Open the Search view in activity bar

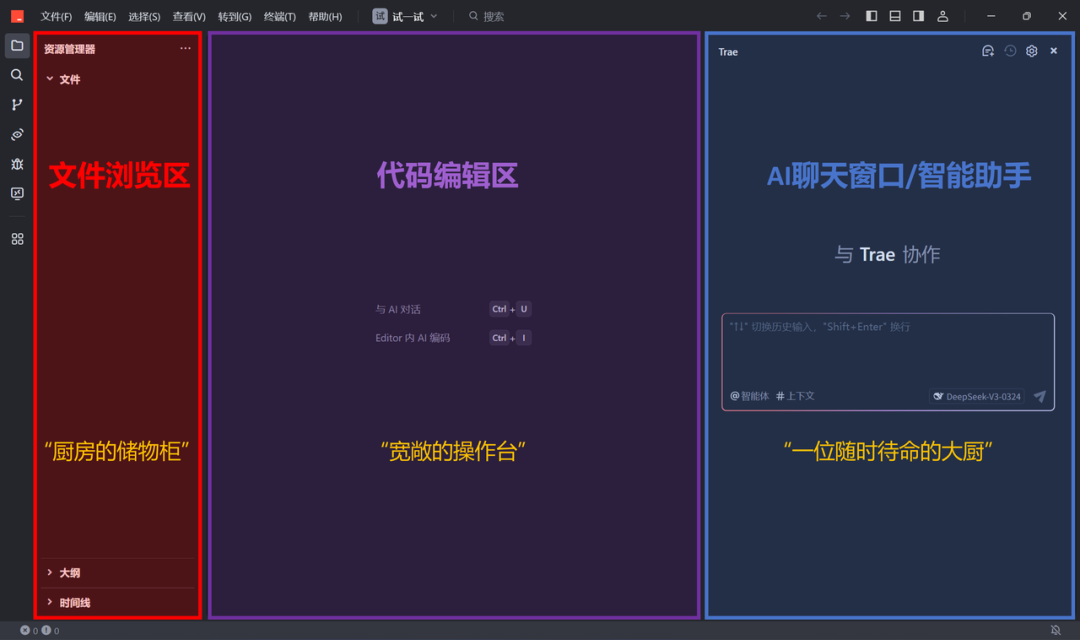point(17,75)
